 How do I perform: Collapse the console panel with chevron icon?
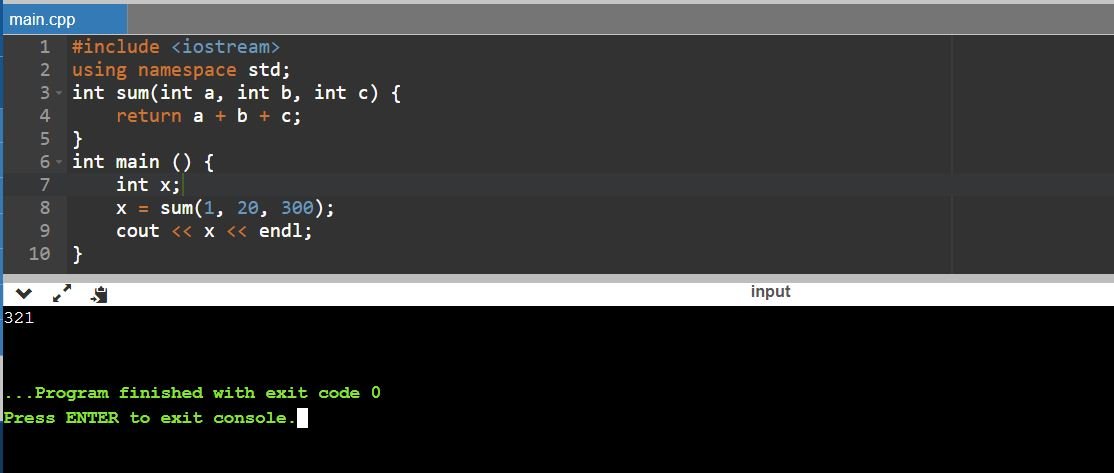[x=25, y=294]
